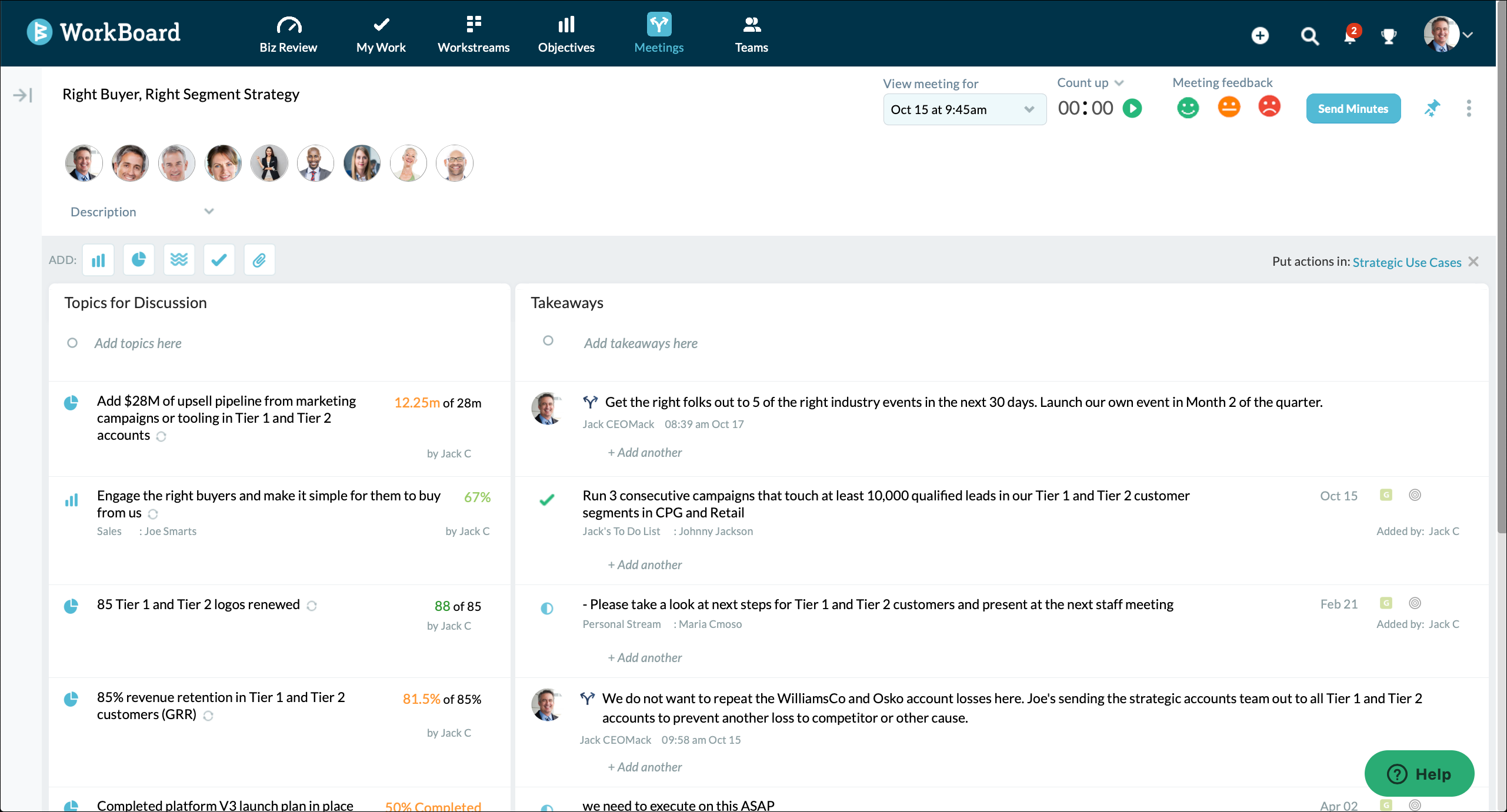Click Add another under Run 3 campaigns
The width and height of the screenshot is (1507, 812).
coord(645,565)
